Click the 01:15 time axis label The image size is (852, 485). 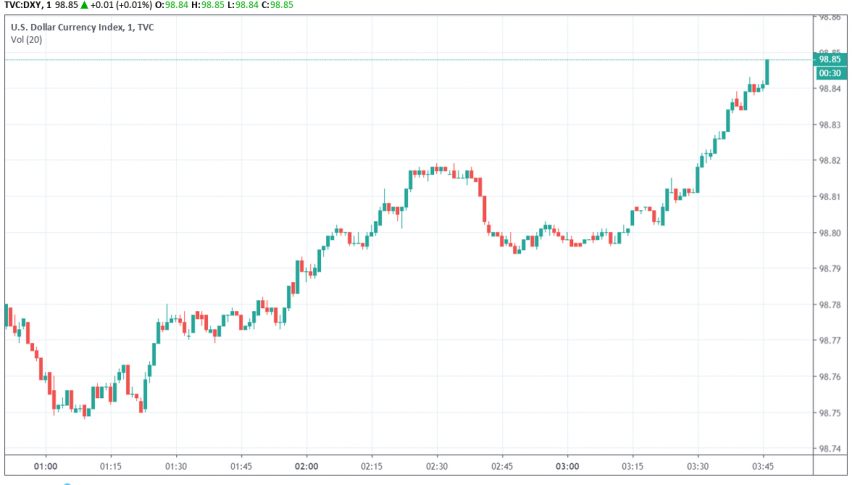pyautogui.click(x=111, y=467)
